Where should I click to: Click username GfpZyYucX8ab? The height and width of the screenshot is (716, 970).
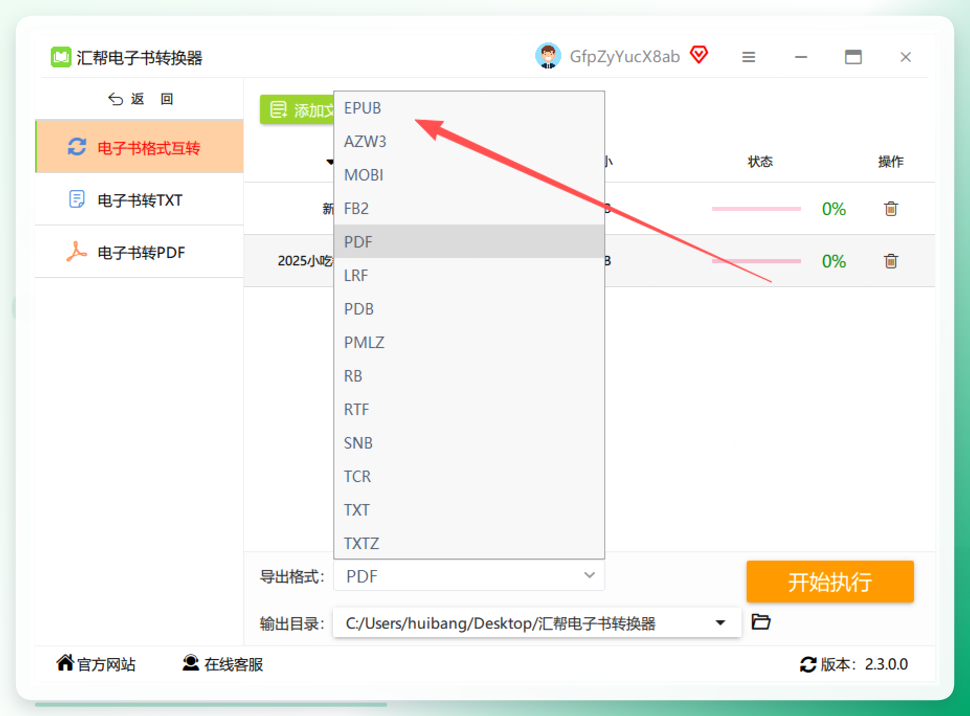624,57
